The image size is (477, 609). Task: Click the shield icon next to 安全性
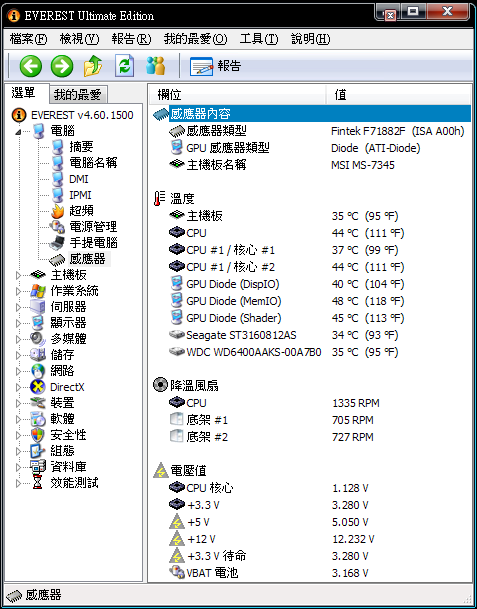pyautogui.click(x=38, y=435)
